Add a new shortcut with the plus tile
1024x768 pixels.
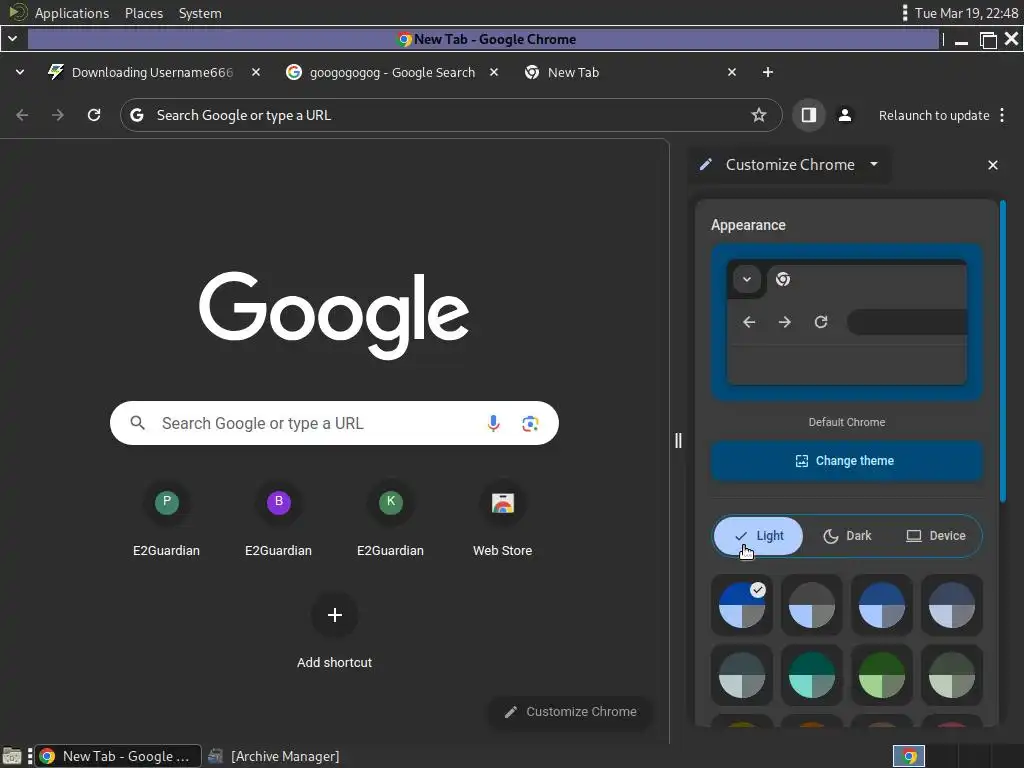(x=334, y=615)
